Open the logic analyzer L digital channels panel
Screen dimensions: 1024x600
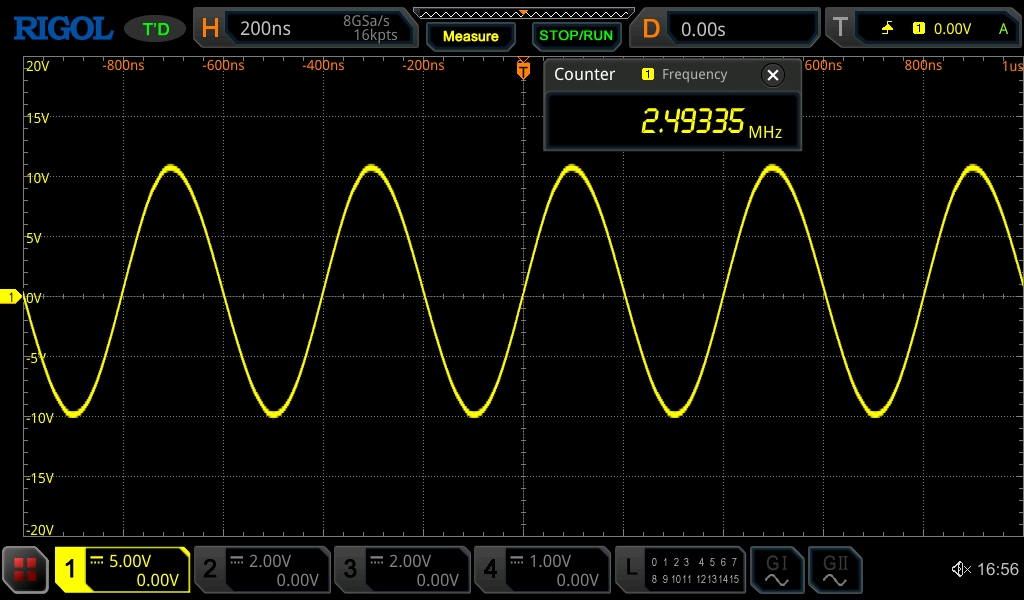[x=680, y=570]
